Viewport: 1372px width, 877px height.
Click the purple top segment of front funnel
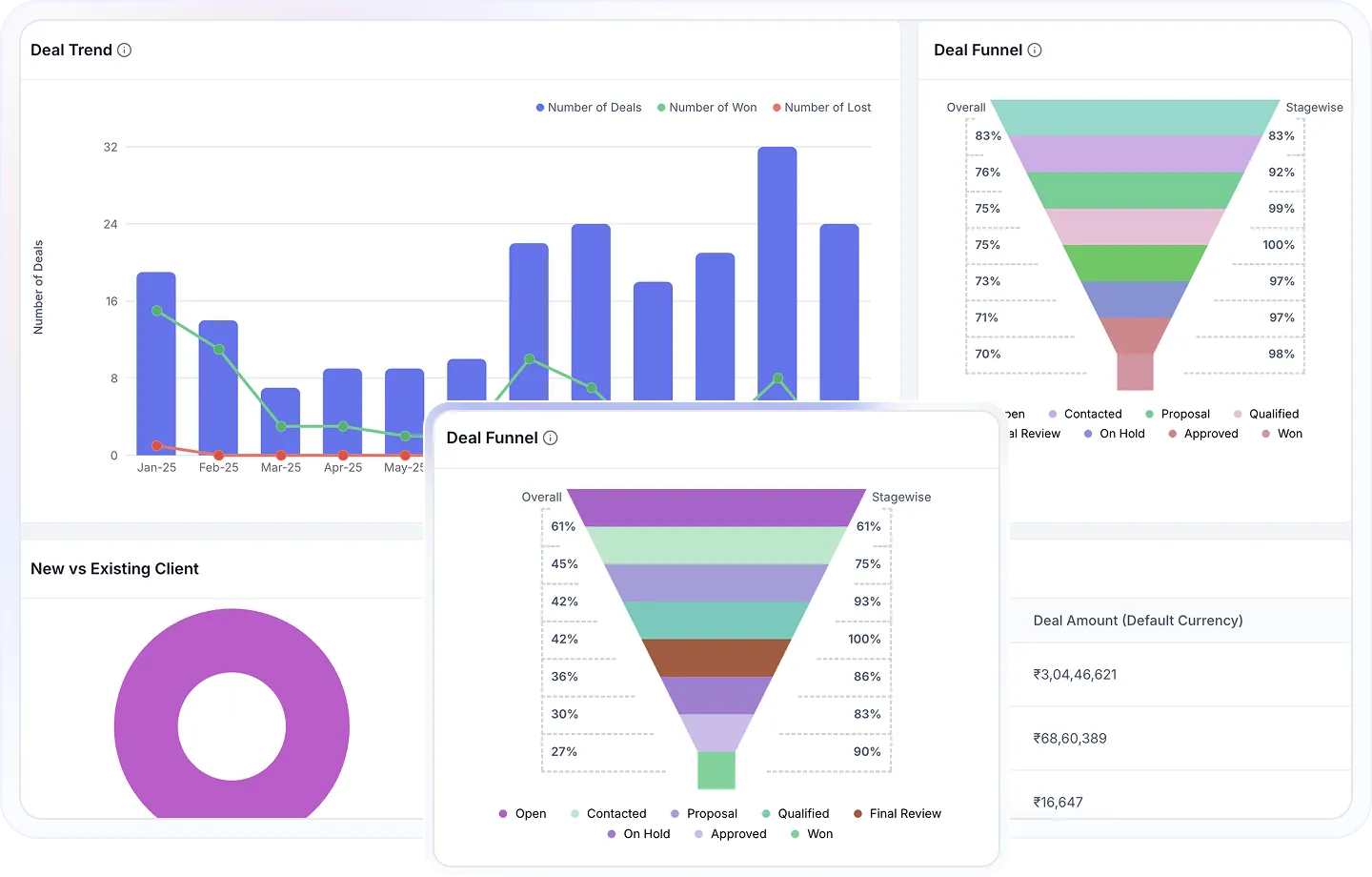click(x=716, y=508)
